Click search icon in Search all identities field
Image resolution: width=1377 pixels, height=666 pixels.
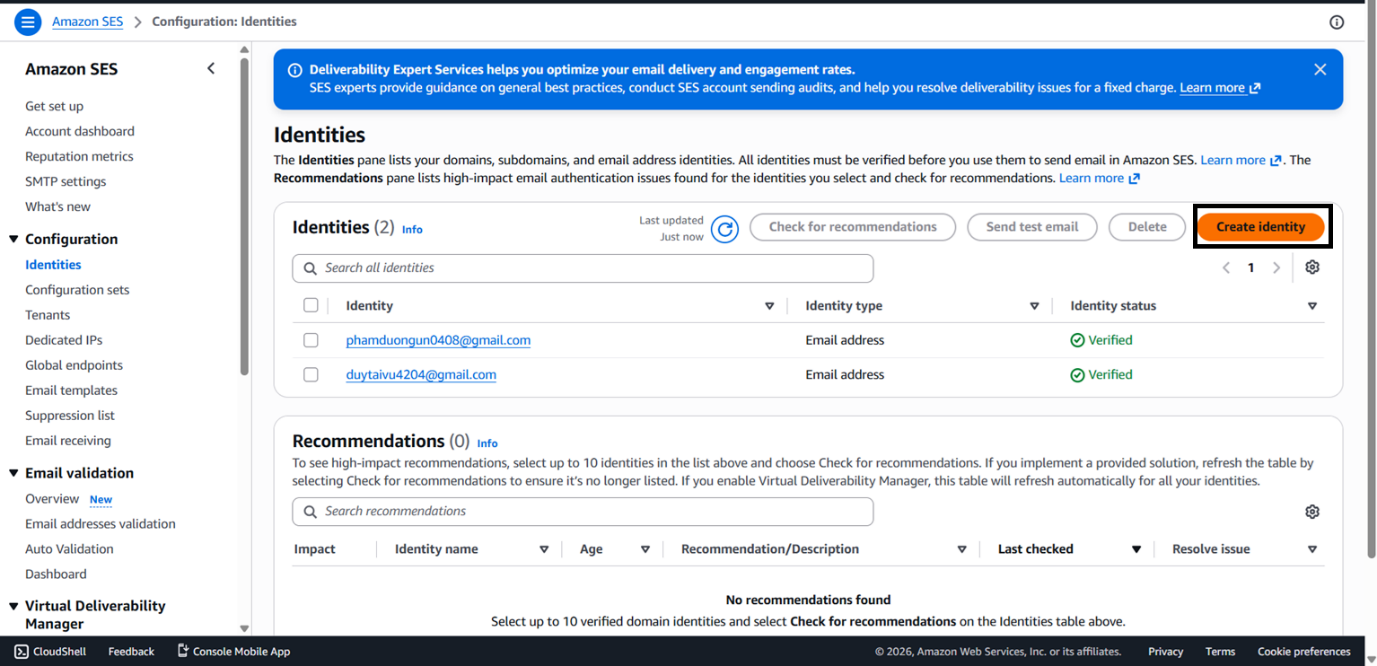tap(310, 268)
